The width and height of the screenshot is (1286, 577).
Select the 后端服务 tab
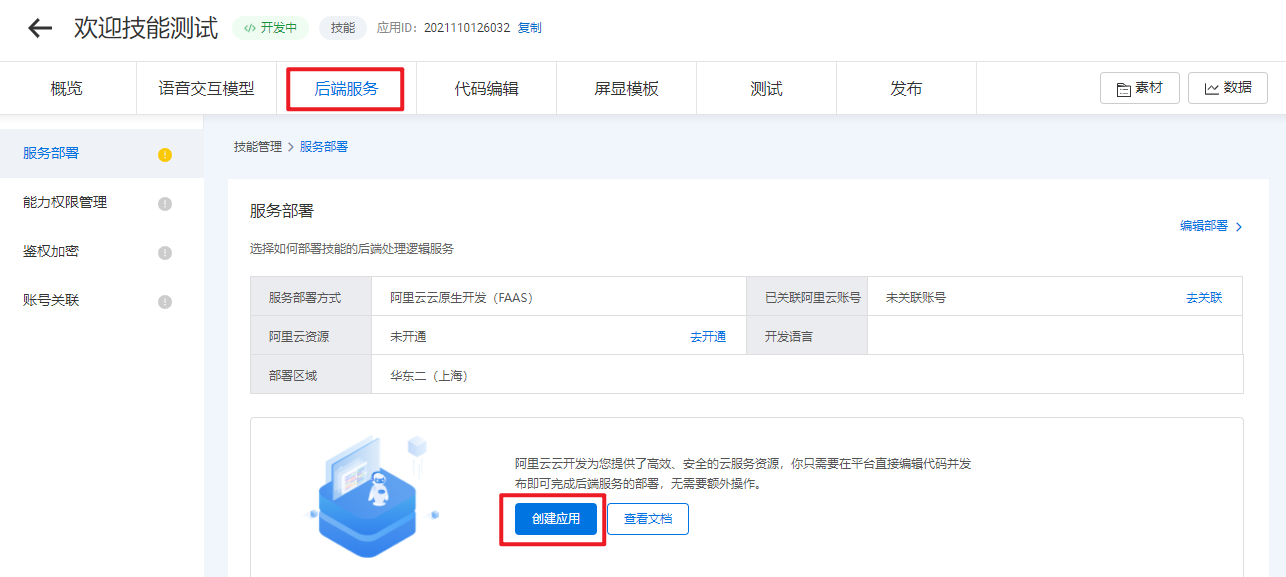346,89
